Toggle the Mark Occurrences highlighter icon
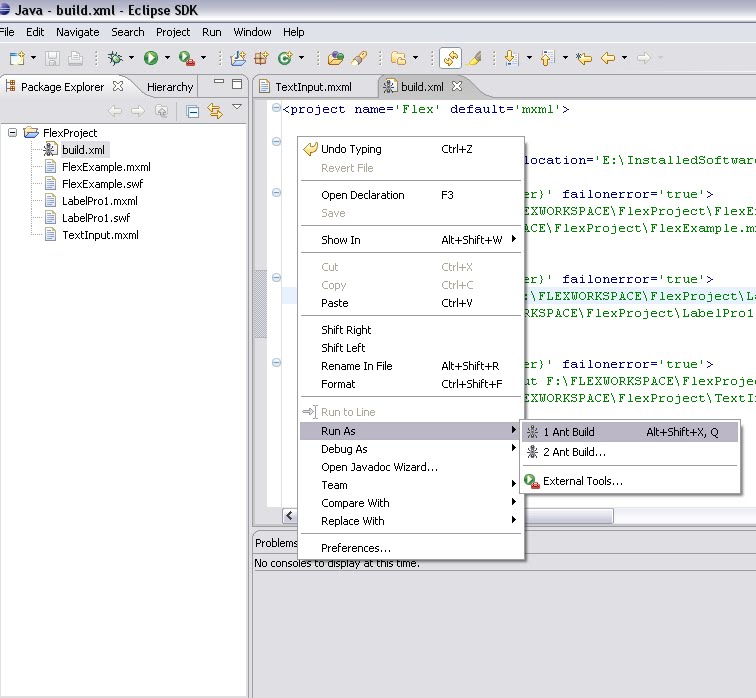Screen dimensions: 756x698 tap(474, 58)
